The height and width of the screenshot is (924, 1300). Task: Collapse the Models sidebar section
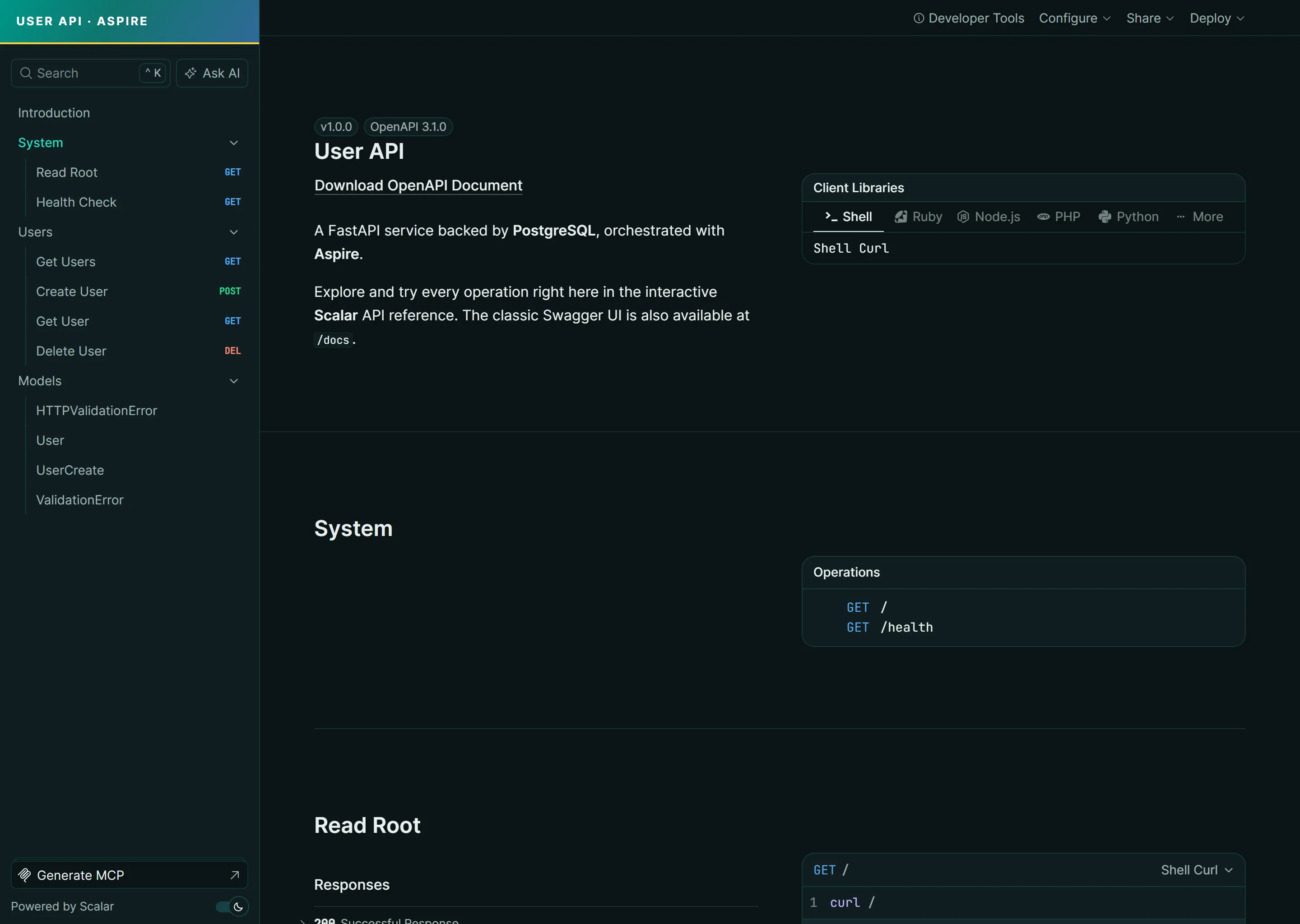234,381
